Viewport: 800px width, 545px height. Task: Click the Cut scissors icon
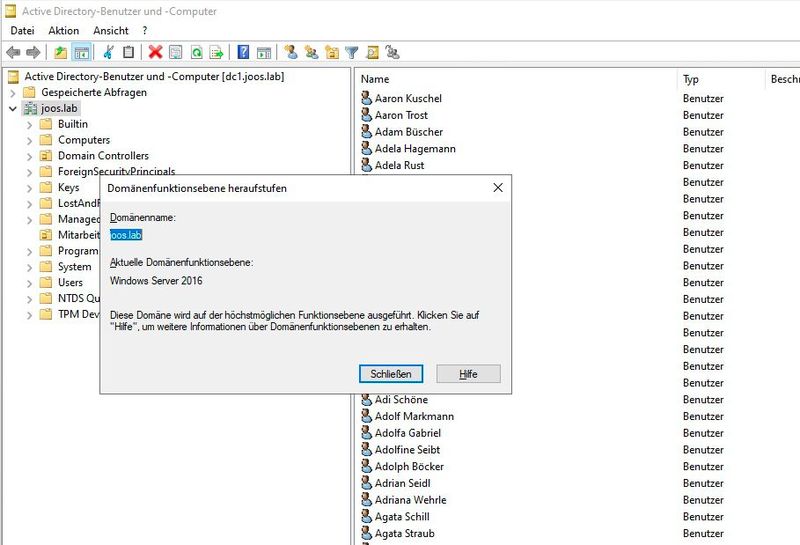108,52
